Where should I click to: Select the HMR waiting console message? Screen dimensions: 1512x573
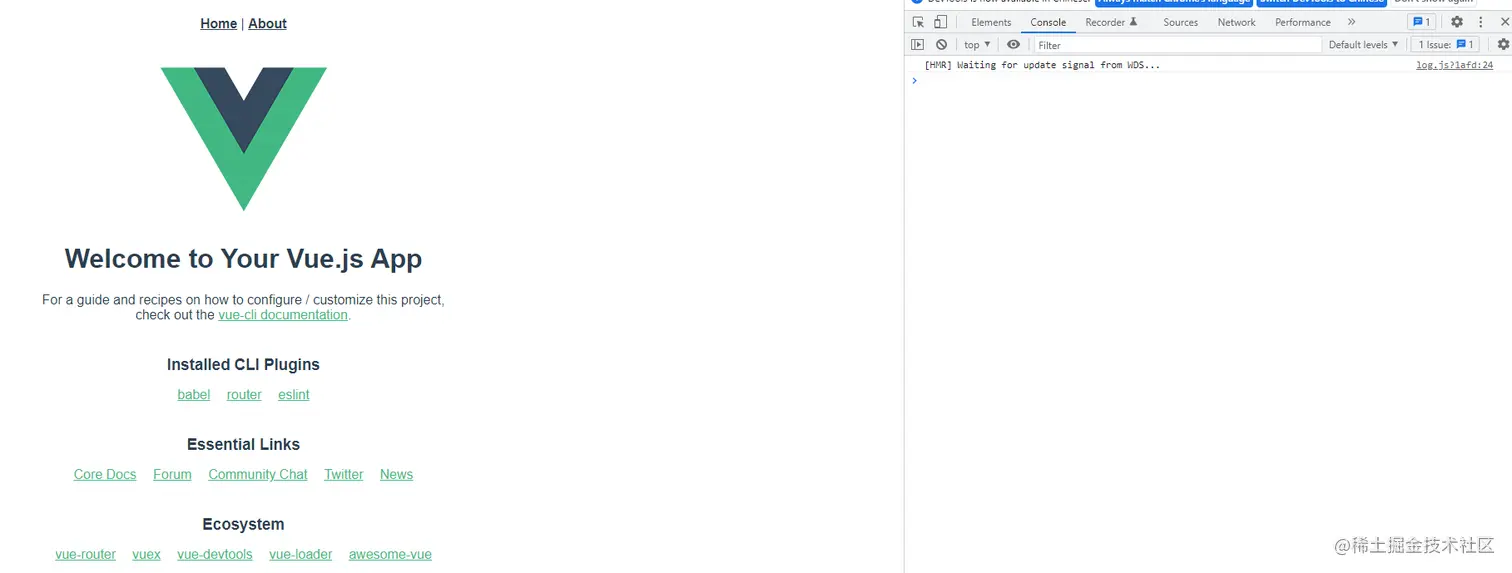(x=1042, y=65)
